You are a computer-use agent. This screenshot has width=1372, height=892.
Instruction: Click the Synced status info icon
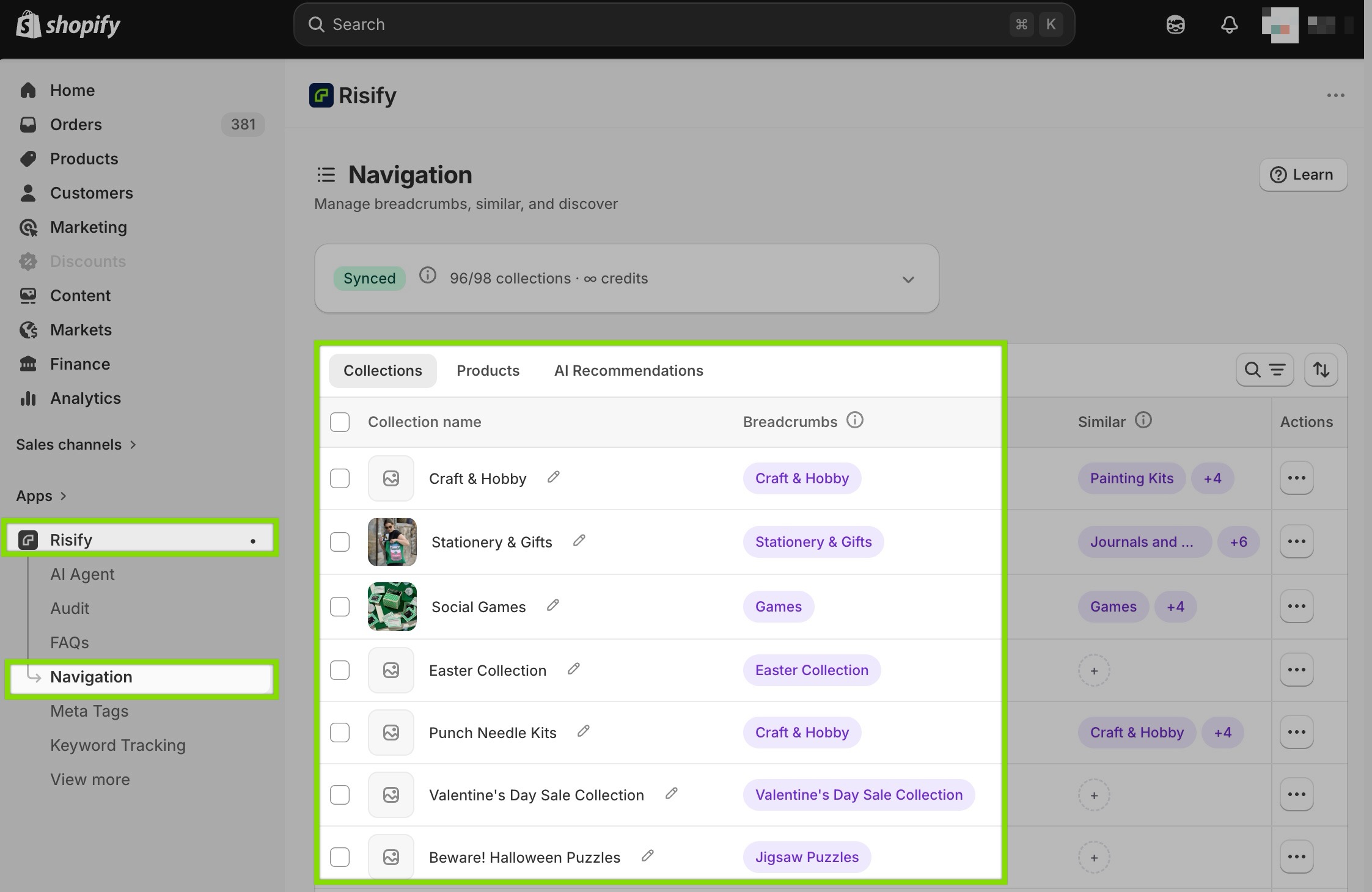coord(428,276)
